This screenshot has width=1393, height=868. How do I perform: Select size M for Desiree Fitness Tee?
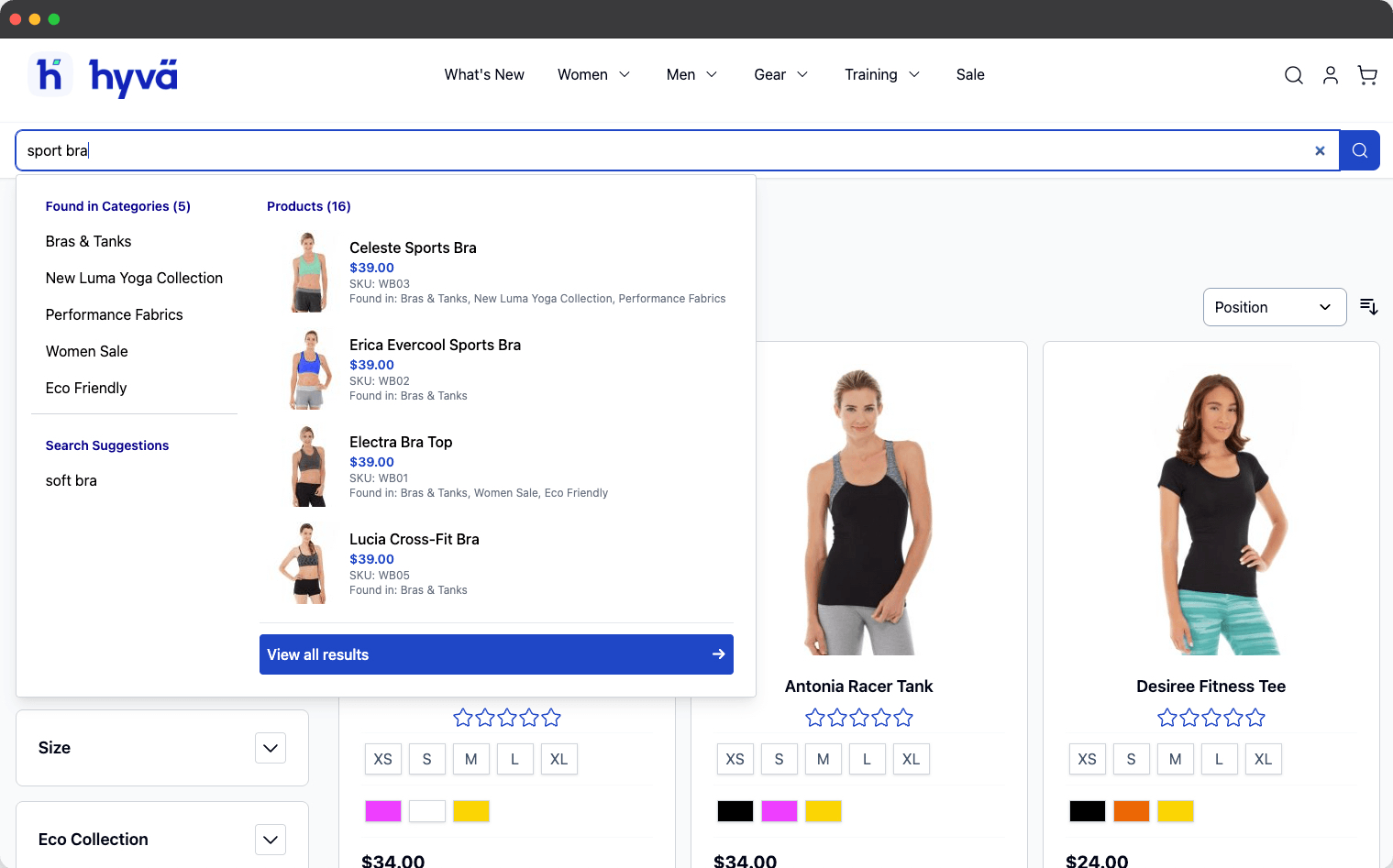(x=1175, y=759)
